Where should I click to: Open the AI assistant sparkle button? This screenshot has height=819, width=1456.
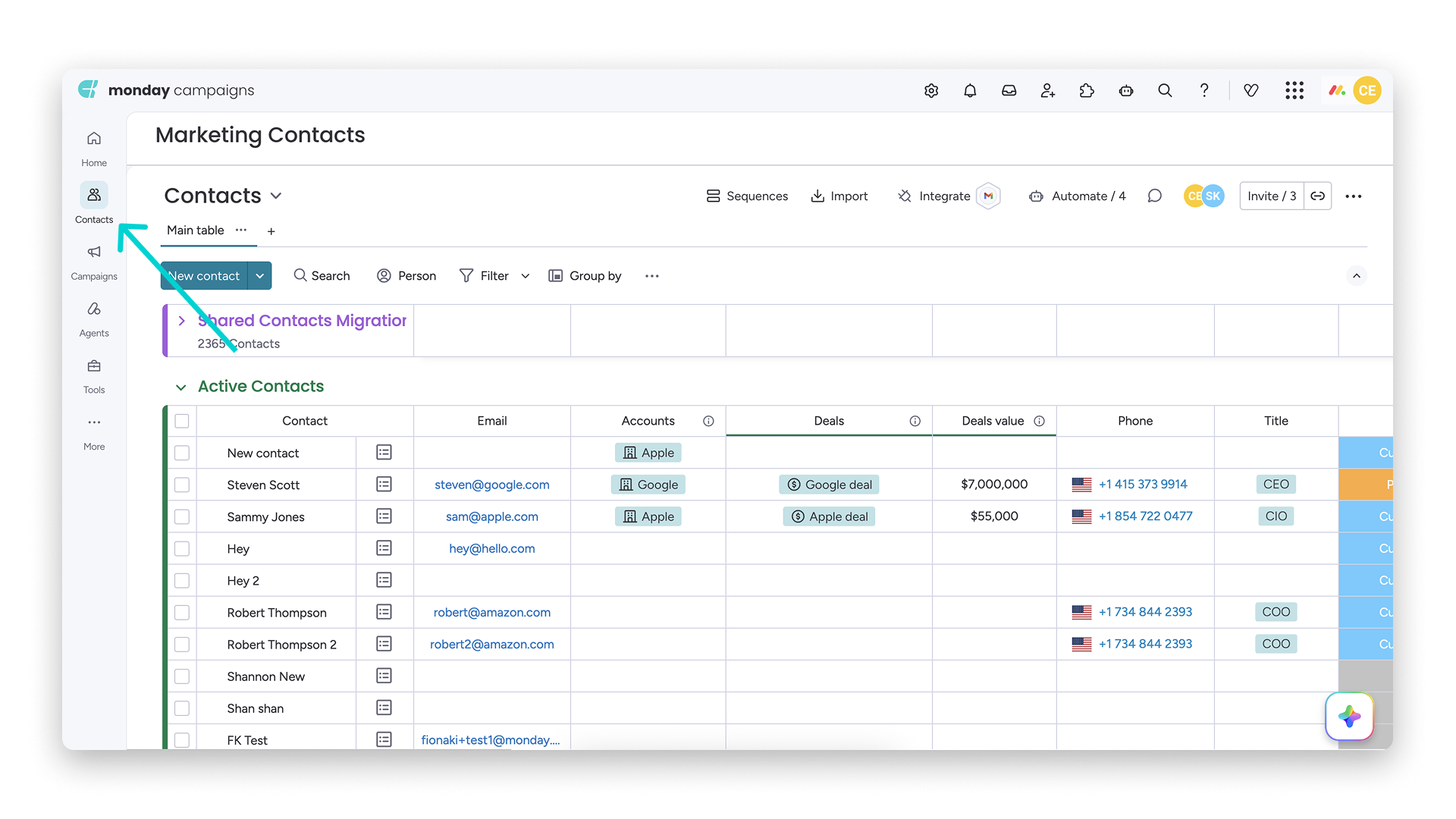(1350, 716)
